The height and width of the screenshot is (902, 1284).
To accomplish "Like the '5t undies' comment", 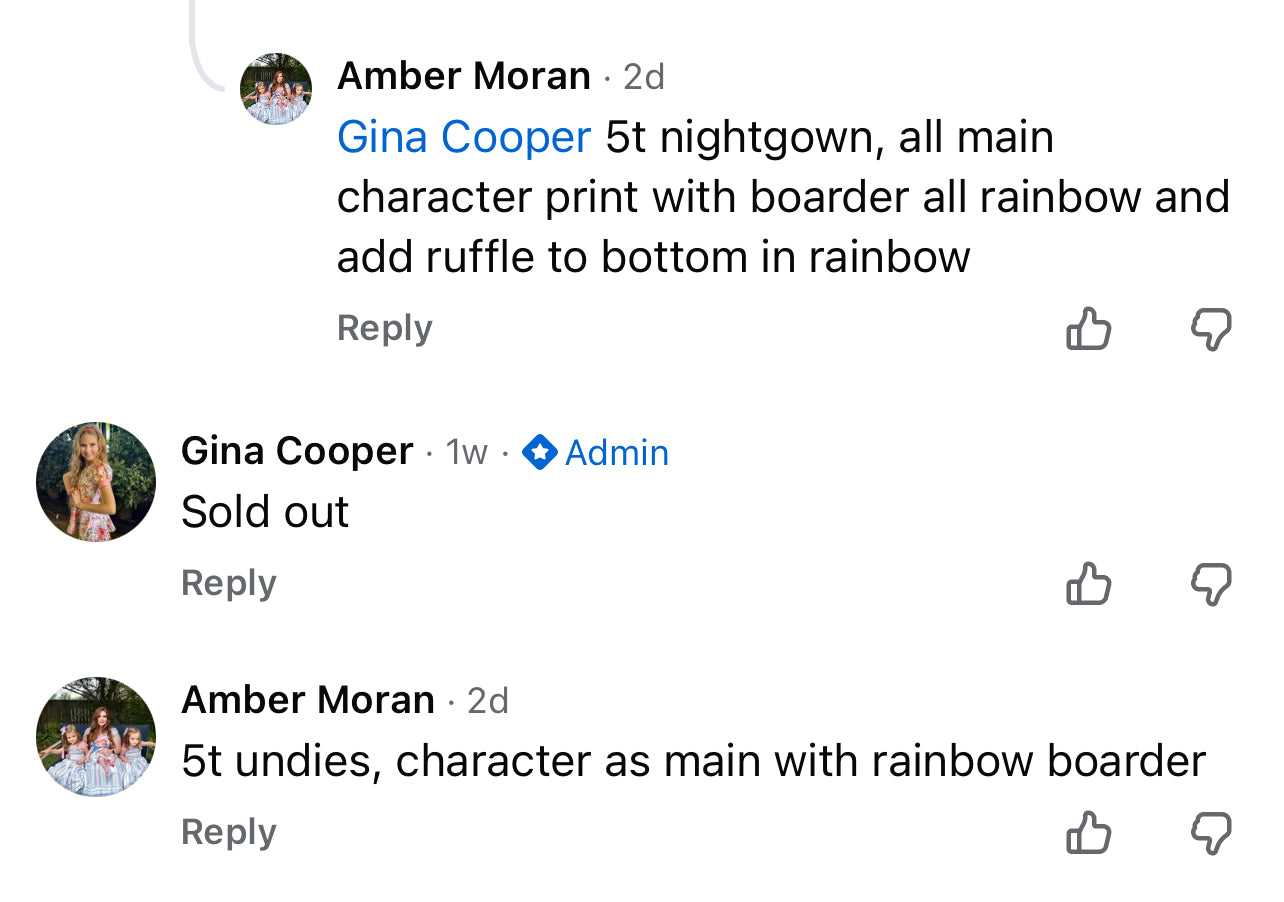I will point(1089,832).
